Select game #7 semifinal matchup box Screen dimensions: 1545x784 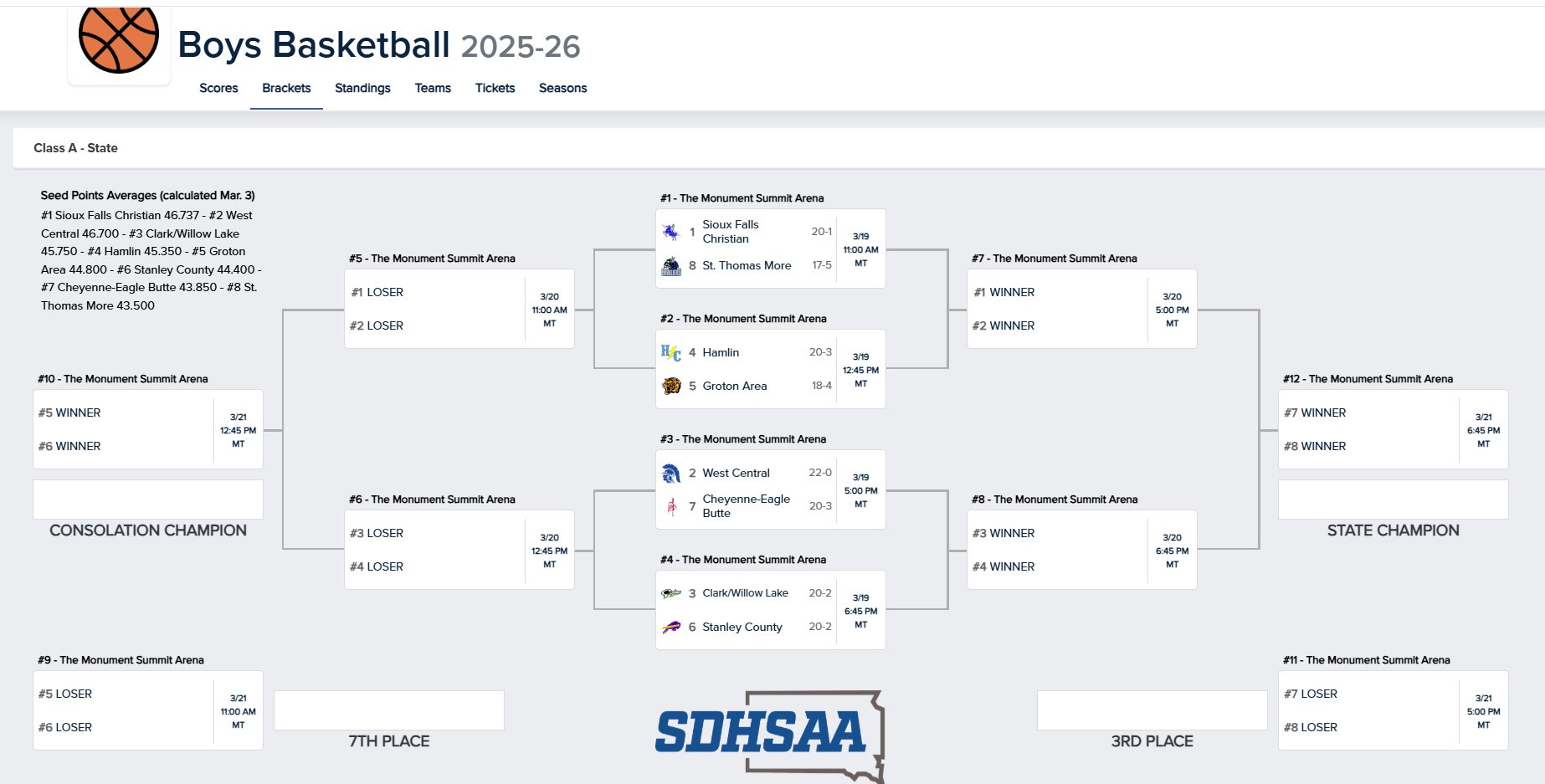click(x=1081, y=309)
